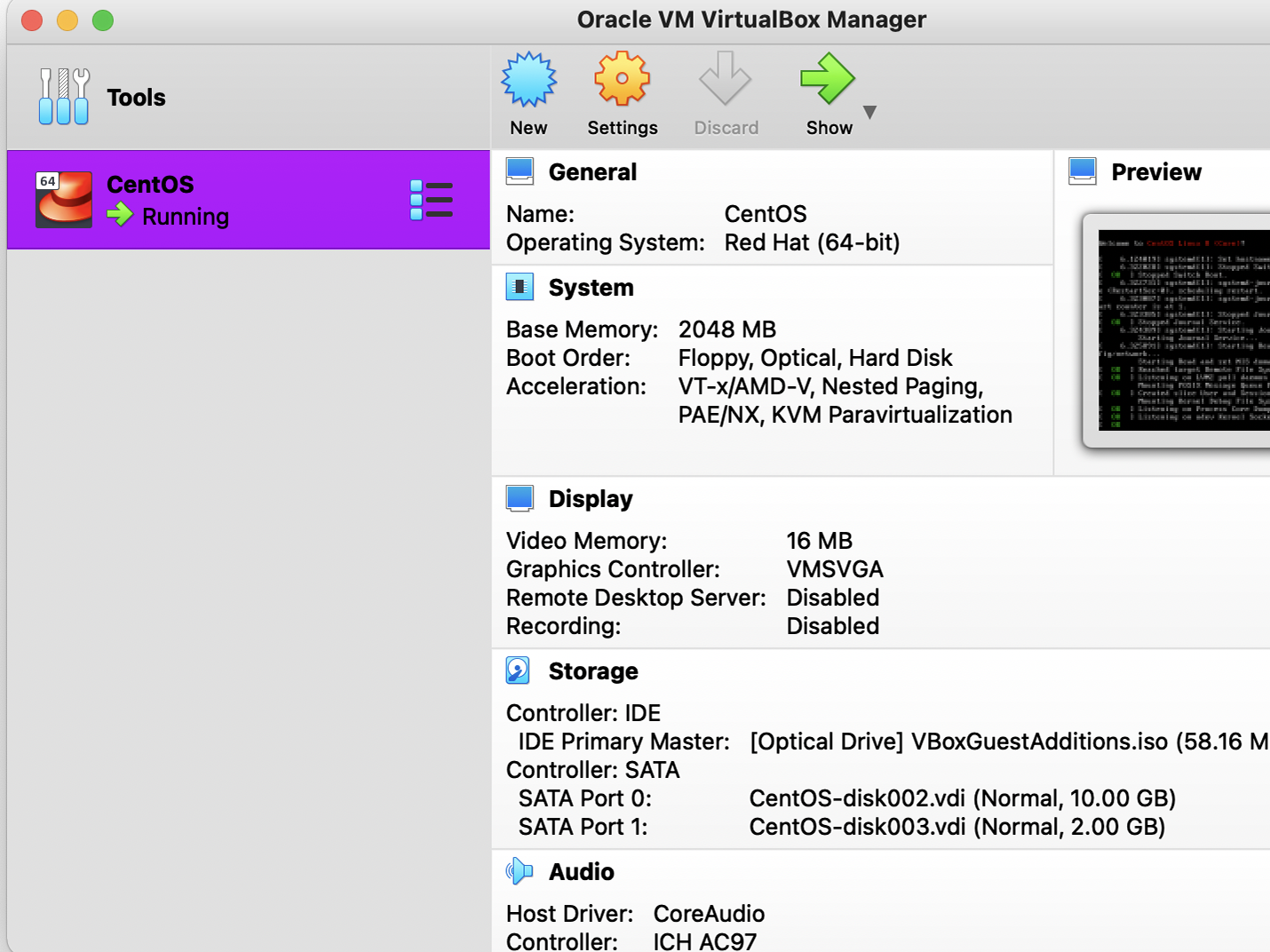The height and width of the screenshot is (952, 1270).
Task: Click the Discard arrow icon
Action: [725, 80]
